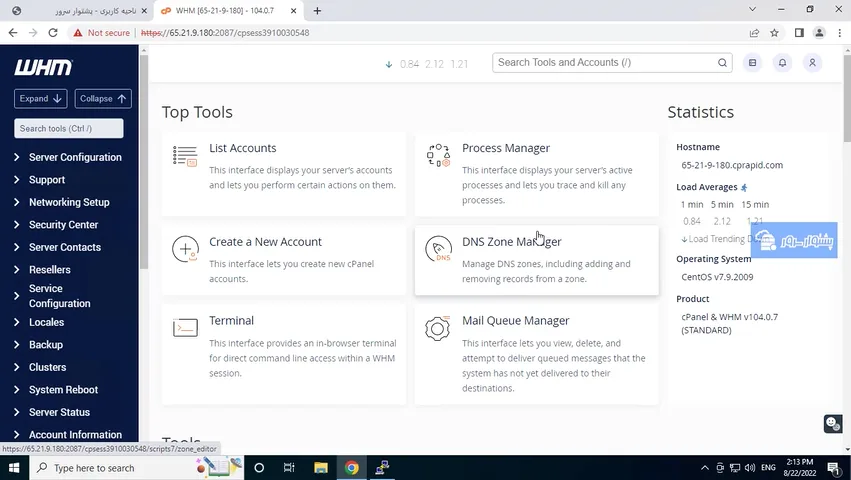
Task: Open browser side panel icon
Action: click(799, 33)
